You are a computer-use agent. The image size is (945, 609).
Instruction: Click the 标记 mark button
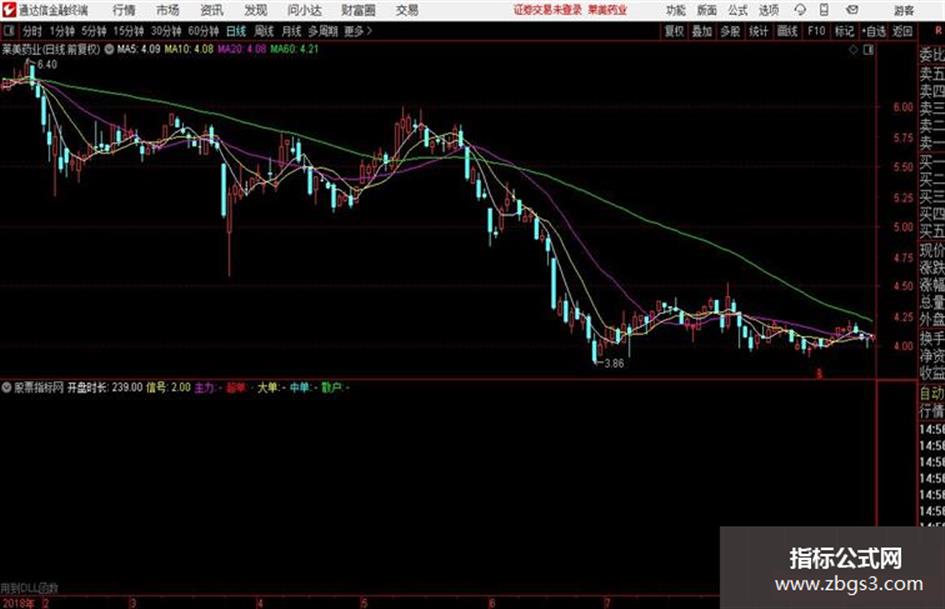[844, 31]
